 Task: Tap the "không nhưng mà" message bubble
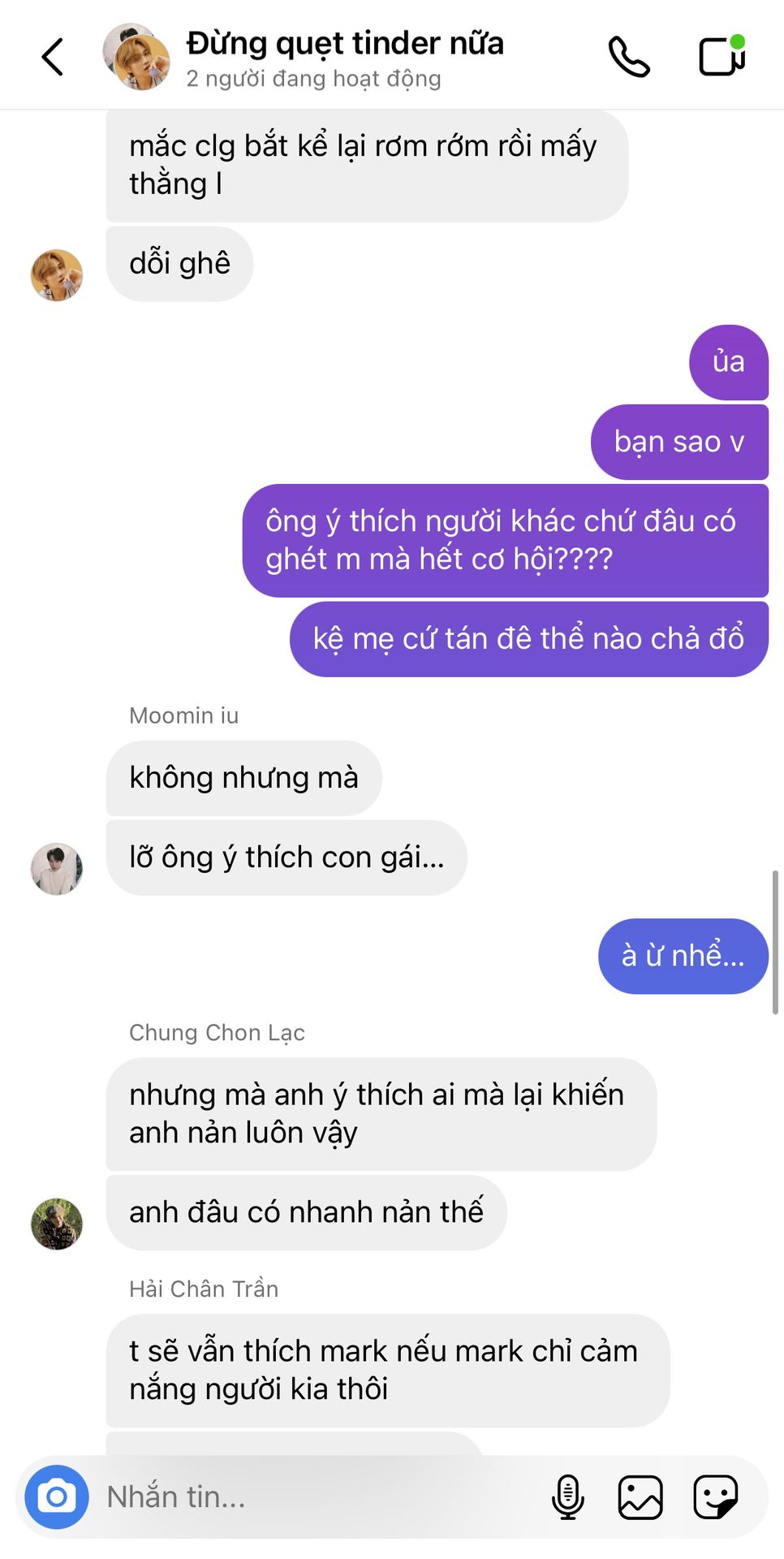[243, 778]
